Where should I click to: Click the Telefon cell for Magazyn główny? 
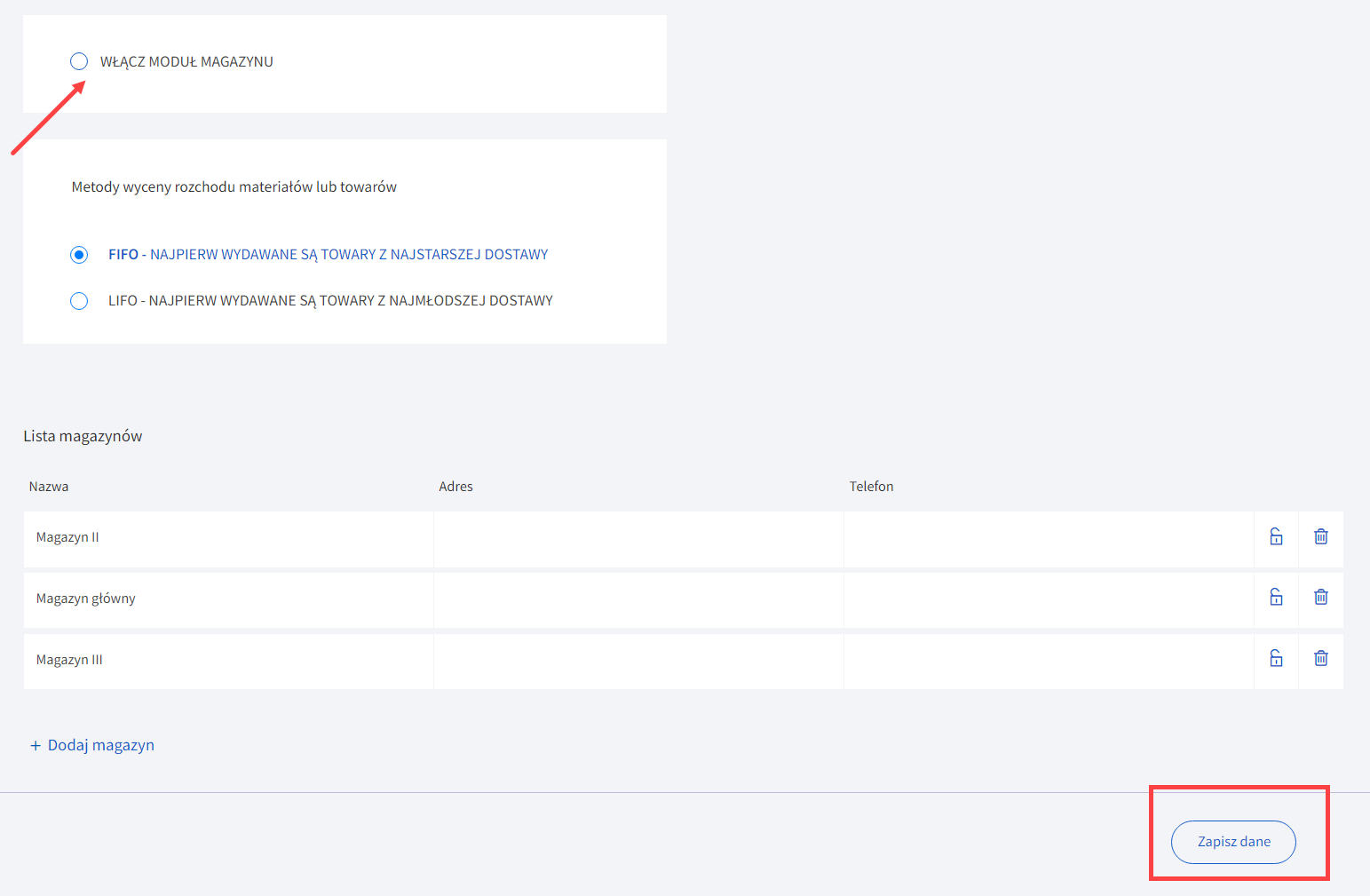[x=1048, y=599]
